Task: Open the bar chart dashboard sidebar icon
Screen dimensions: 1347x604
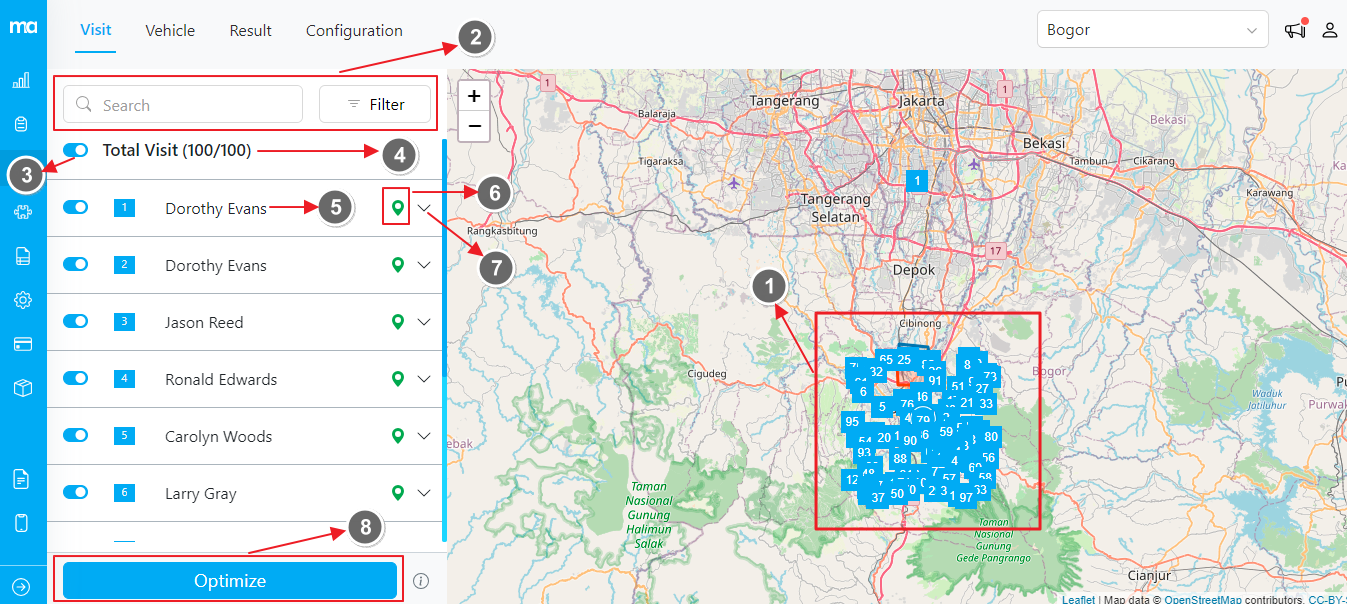Action: click(x=21, y=80)
